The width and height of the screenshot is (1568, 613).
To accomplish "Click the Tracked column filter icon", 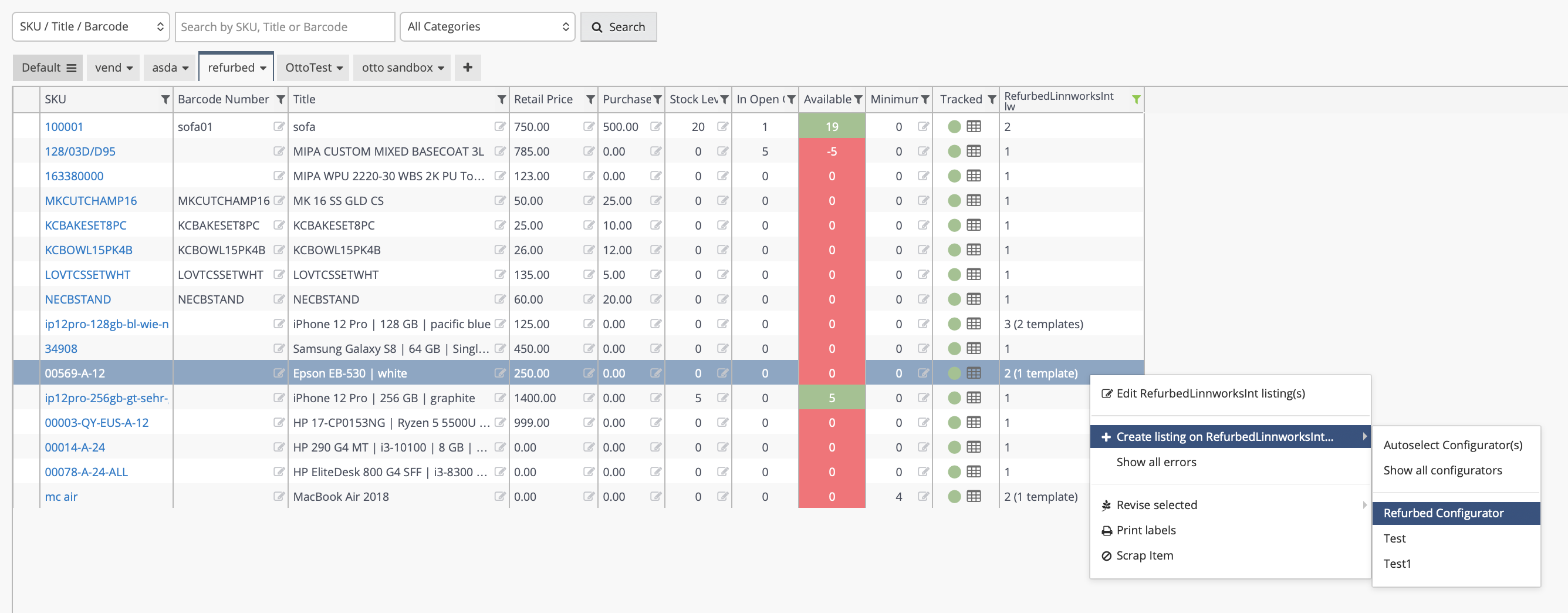I will click(x=992, y=99).
